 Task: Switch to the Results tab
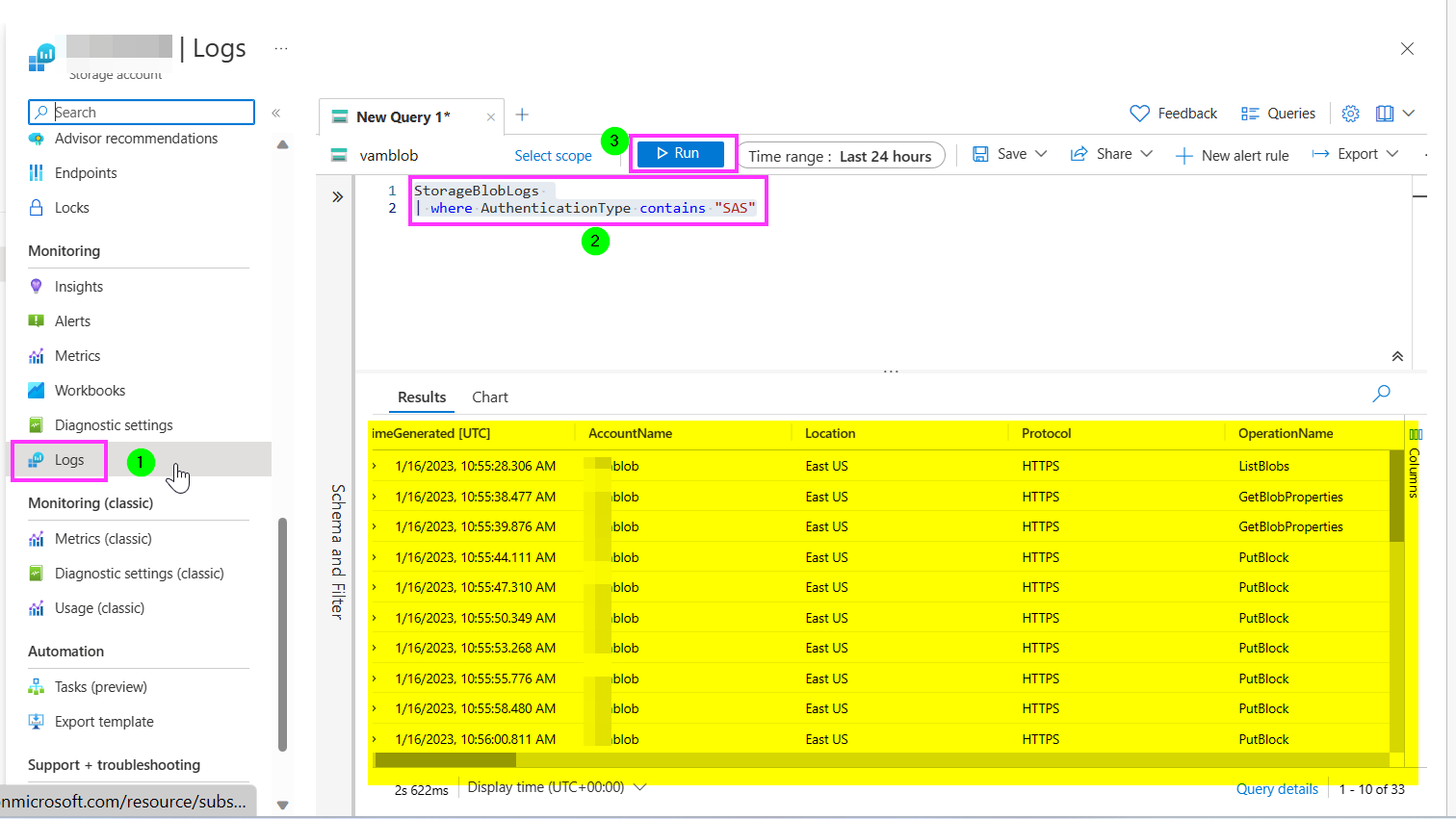tap(422, 397)
